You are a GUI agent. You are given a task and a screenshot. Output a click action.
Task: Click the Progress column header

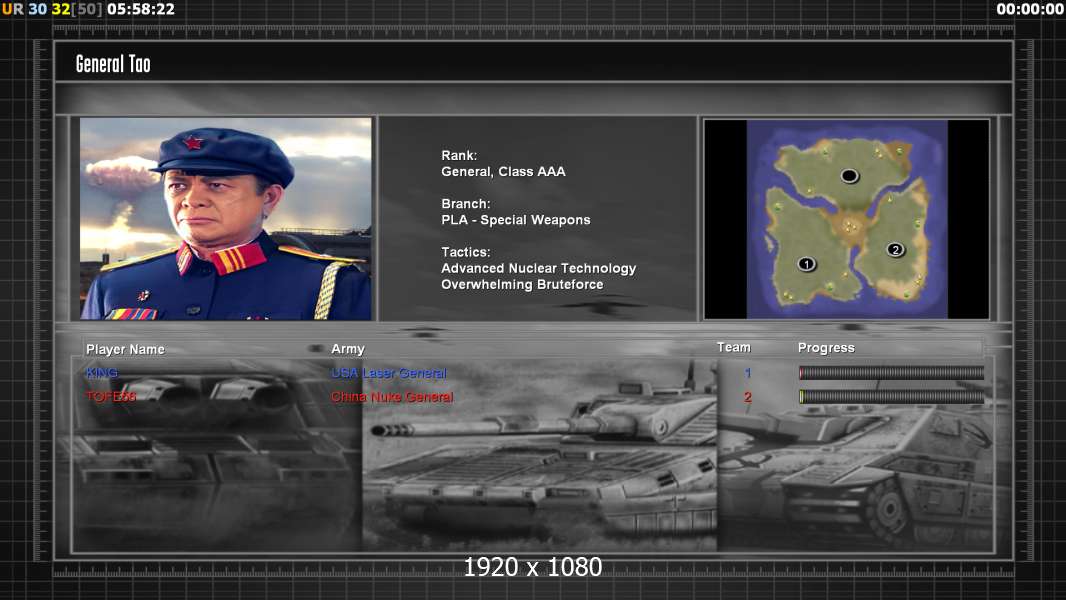[826, 348]
